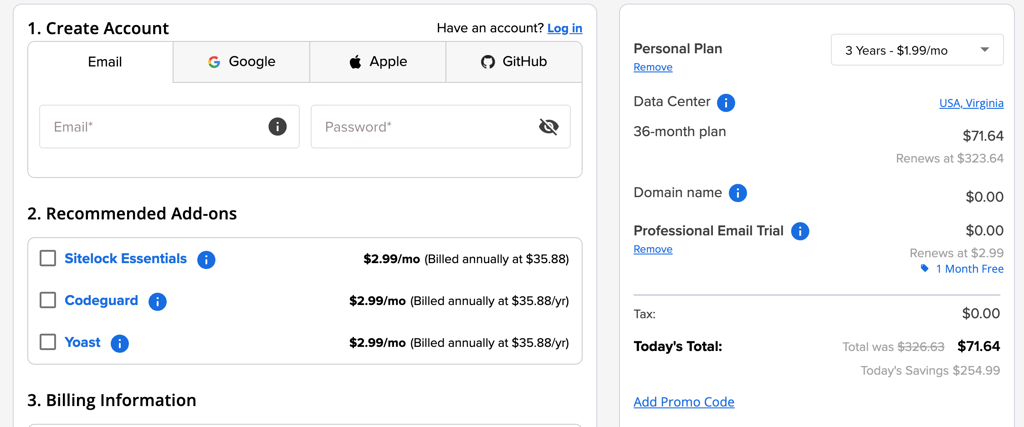Remove the Personal Plan via its Remove link
Viewport: 1024px width, 427px height.
tap(653, 67)
